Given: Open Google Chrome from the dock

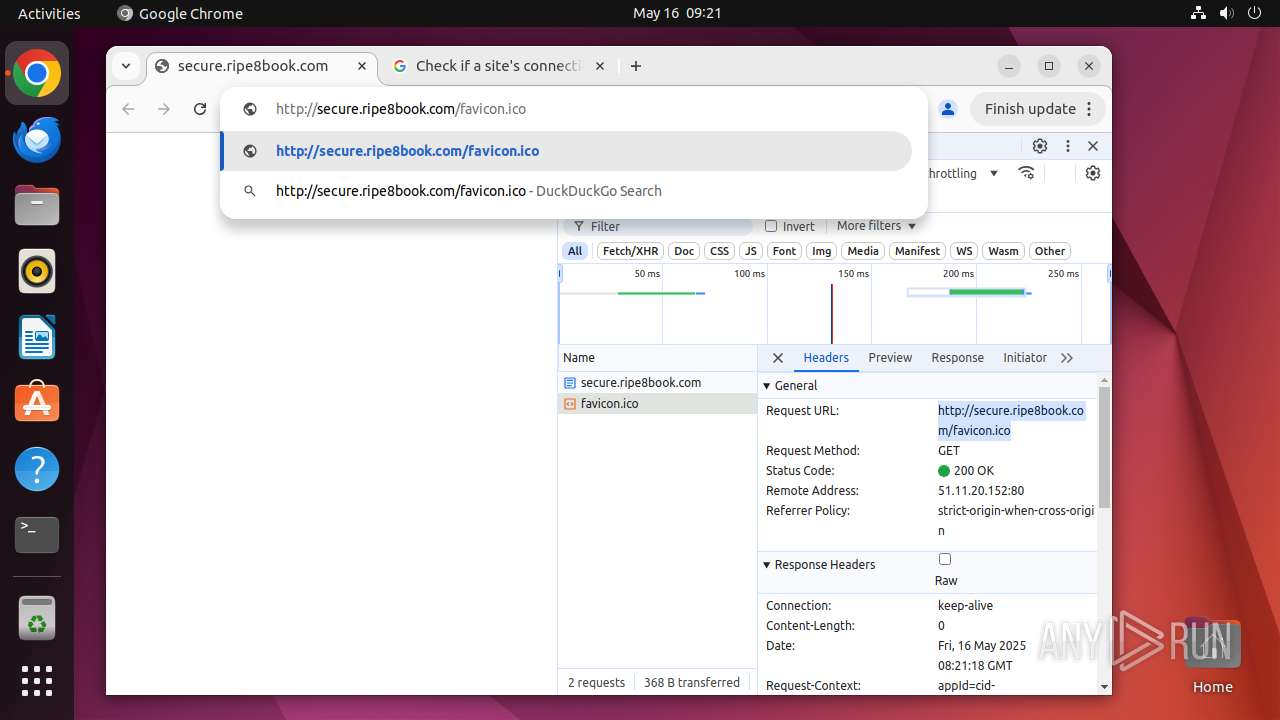Looking at the screenshot, I should (x=37, y=74).
